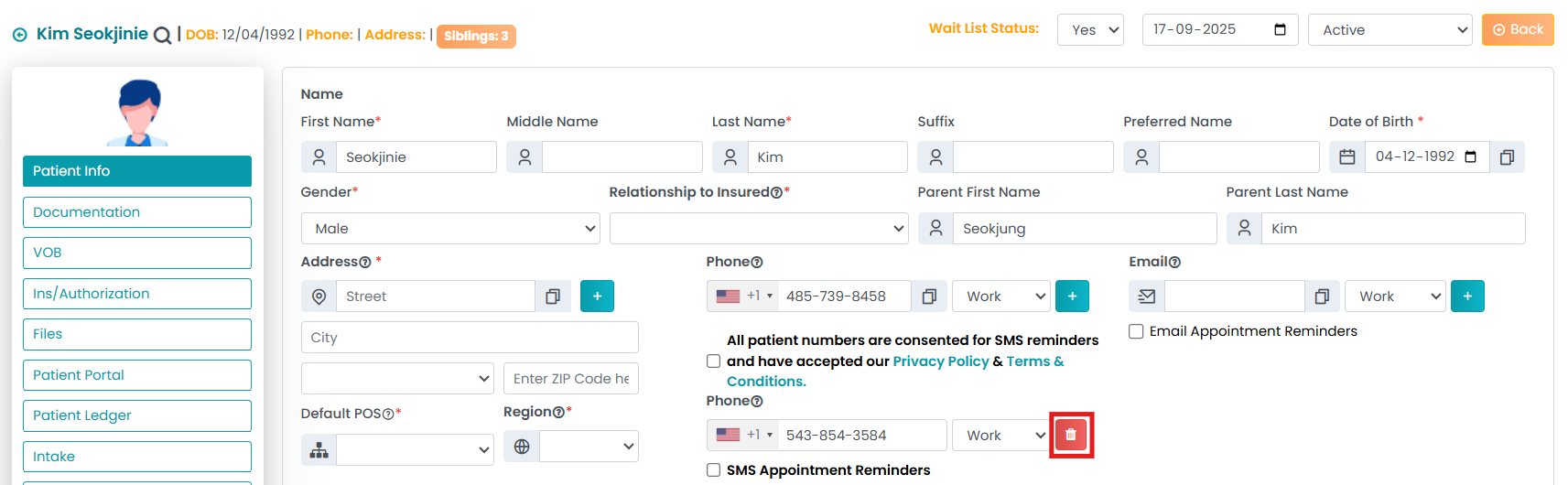Switch to Patient Ledger tab
Image resolution: width=1568 pixels, height=485 pixels.
(x=137, y=415)
